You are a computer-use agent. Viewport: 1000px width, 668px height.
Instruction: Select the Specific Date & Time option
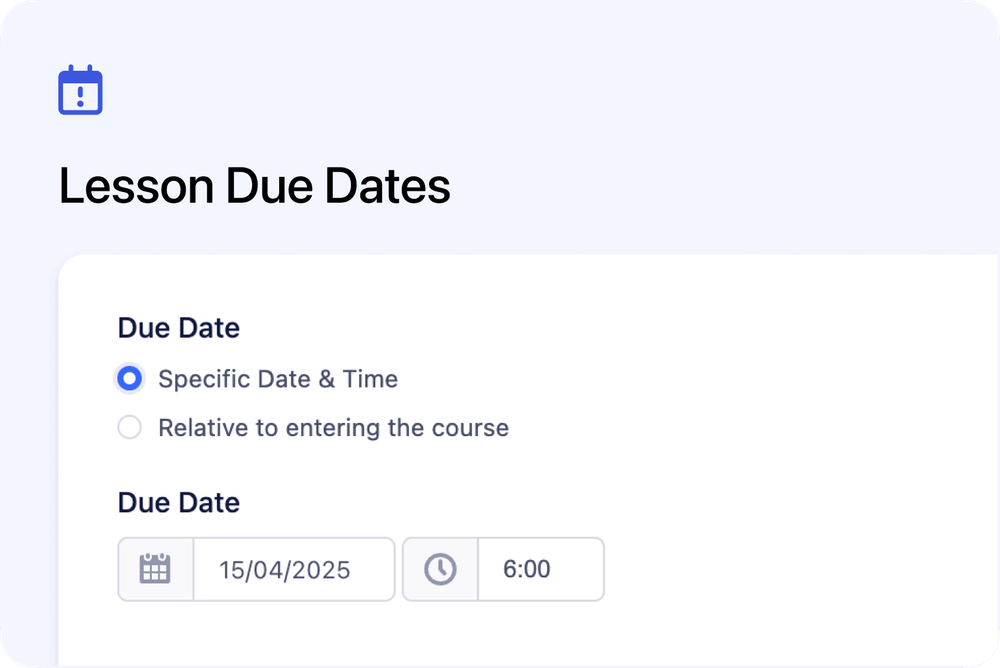tap(130, 378)
